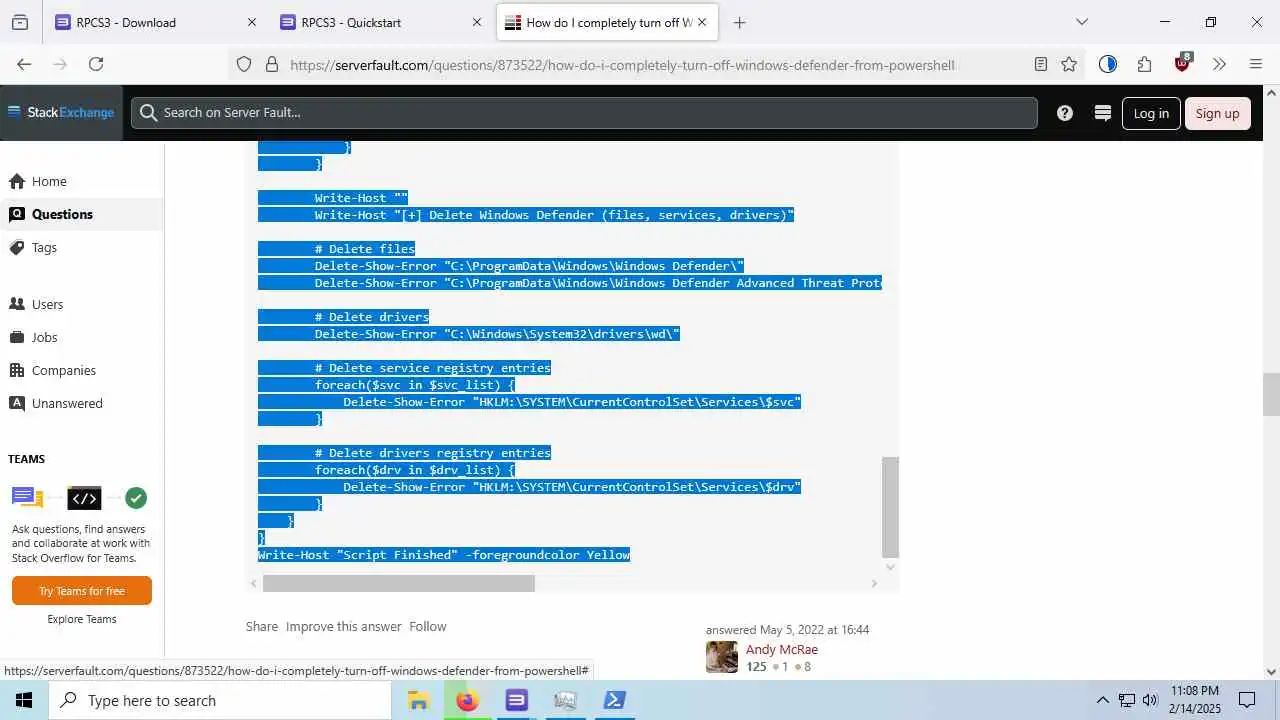Open Firefox from the taskbar
Viewport: 1280px width, 720px height.
pyautogui.click(x=467, y=700)
